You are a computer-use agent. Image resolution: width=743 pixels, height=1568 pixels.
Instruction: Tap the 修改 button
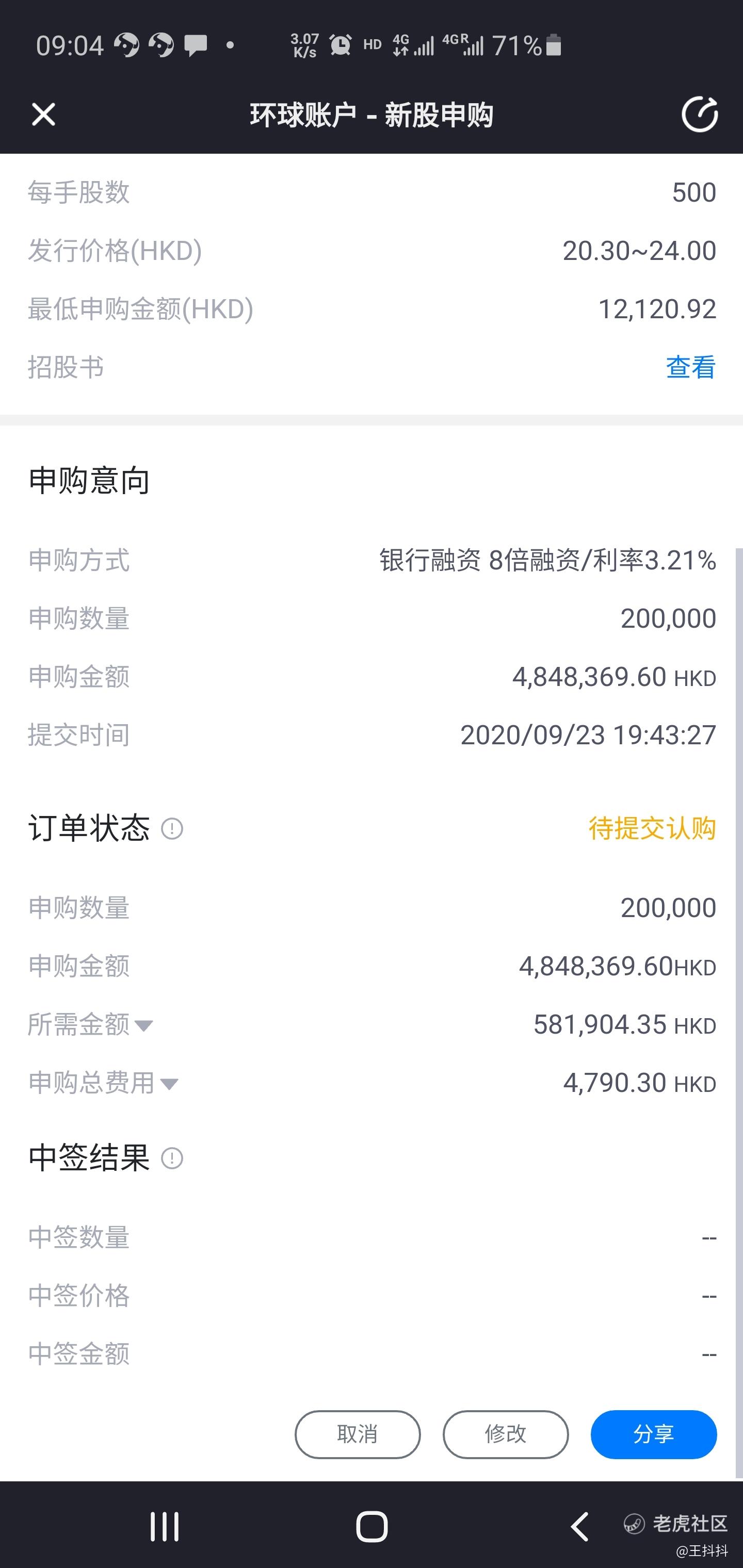[x=506, y=1434]
